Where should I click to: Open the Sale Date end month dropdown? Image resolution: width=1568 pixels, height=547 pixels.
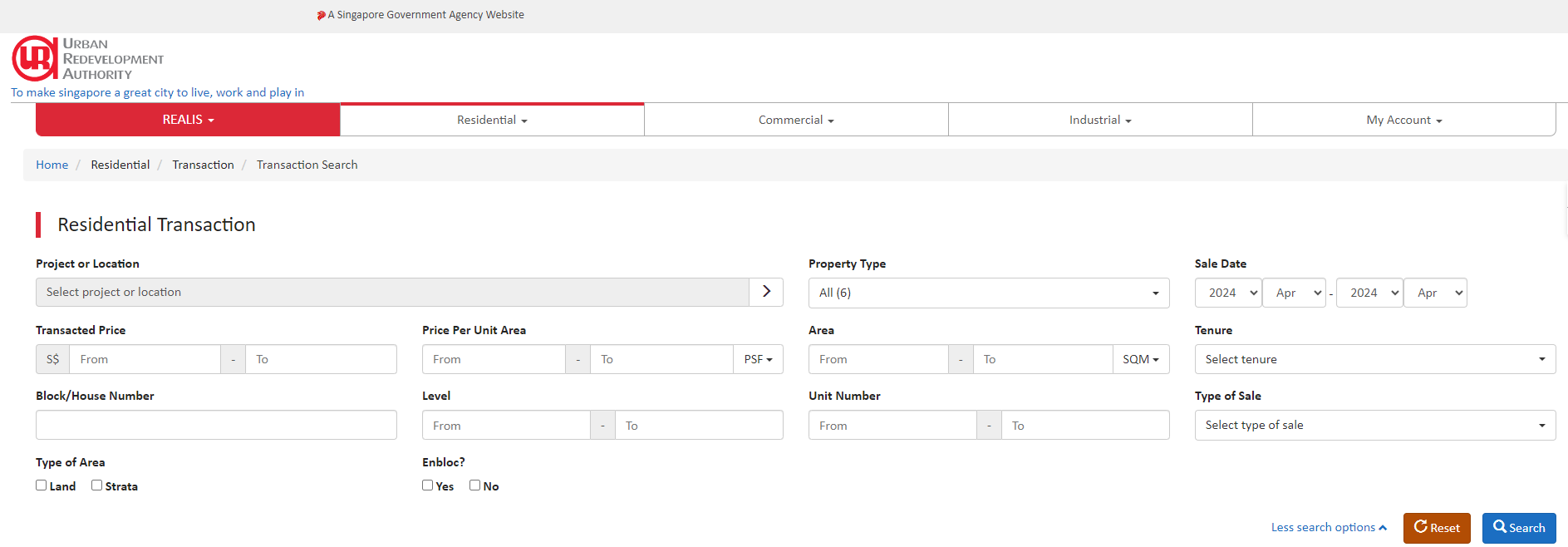1435,293
